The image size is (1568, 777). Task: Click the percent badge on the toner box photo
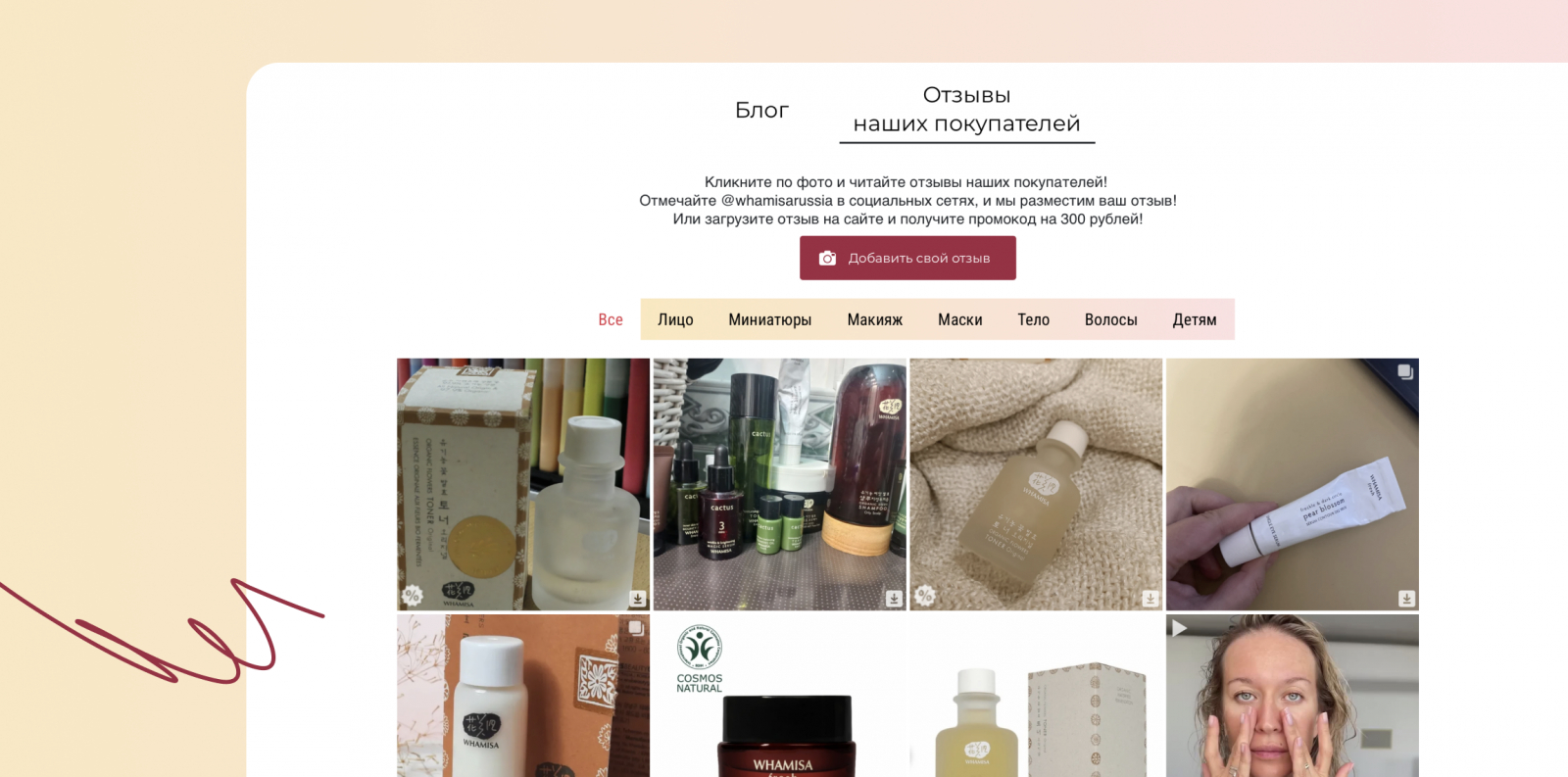(x=413, y=595)
